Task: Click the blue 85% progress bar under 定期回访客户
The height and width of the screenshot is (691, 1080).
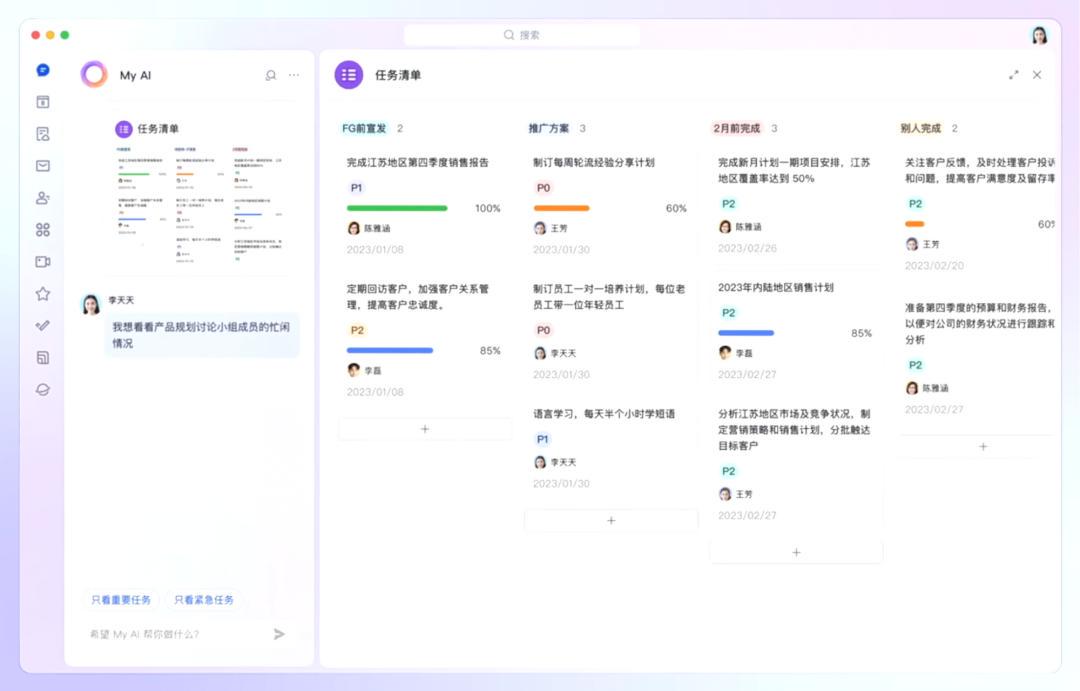Action: pyautogui.click(x=390, y=351)
